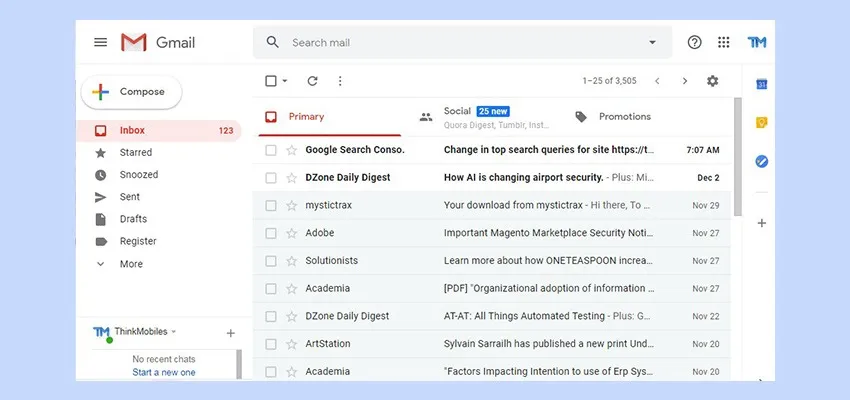Open the Important Magento Marketplace email
The image size is (850, 400).
coord(549,233)
